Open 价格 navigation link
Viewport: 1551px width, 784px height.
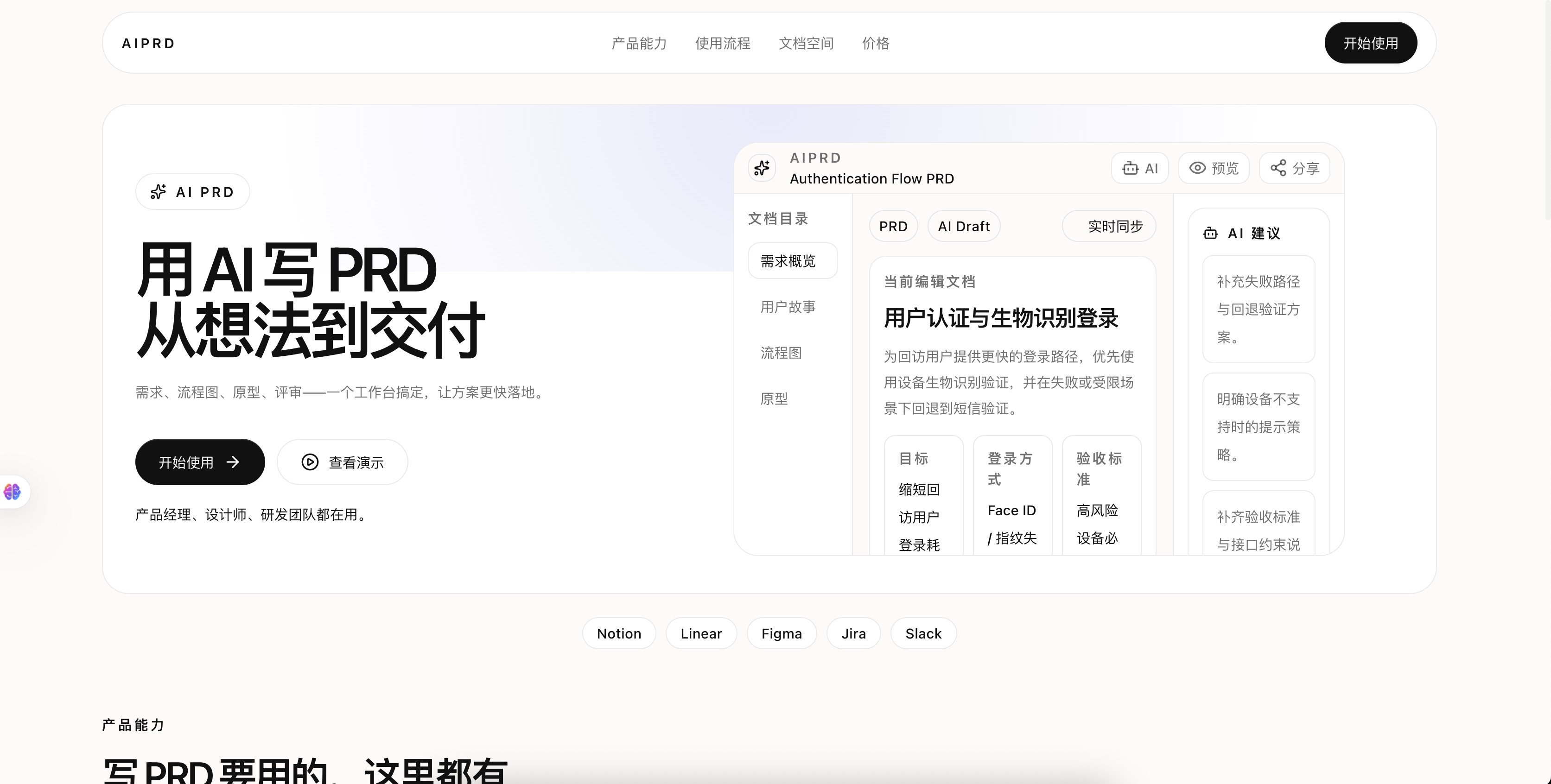tap(876, 43)
